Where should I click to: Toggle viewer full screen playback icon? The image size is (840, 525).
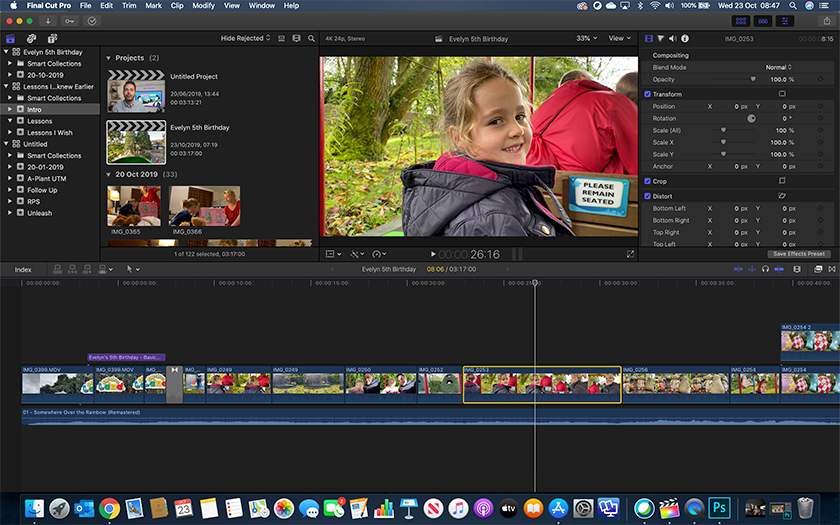point(630,254)
